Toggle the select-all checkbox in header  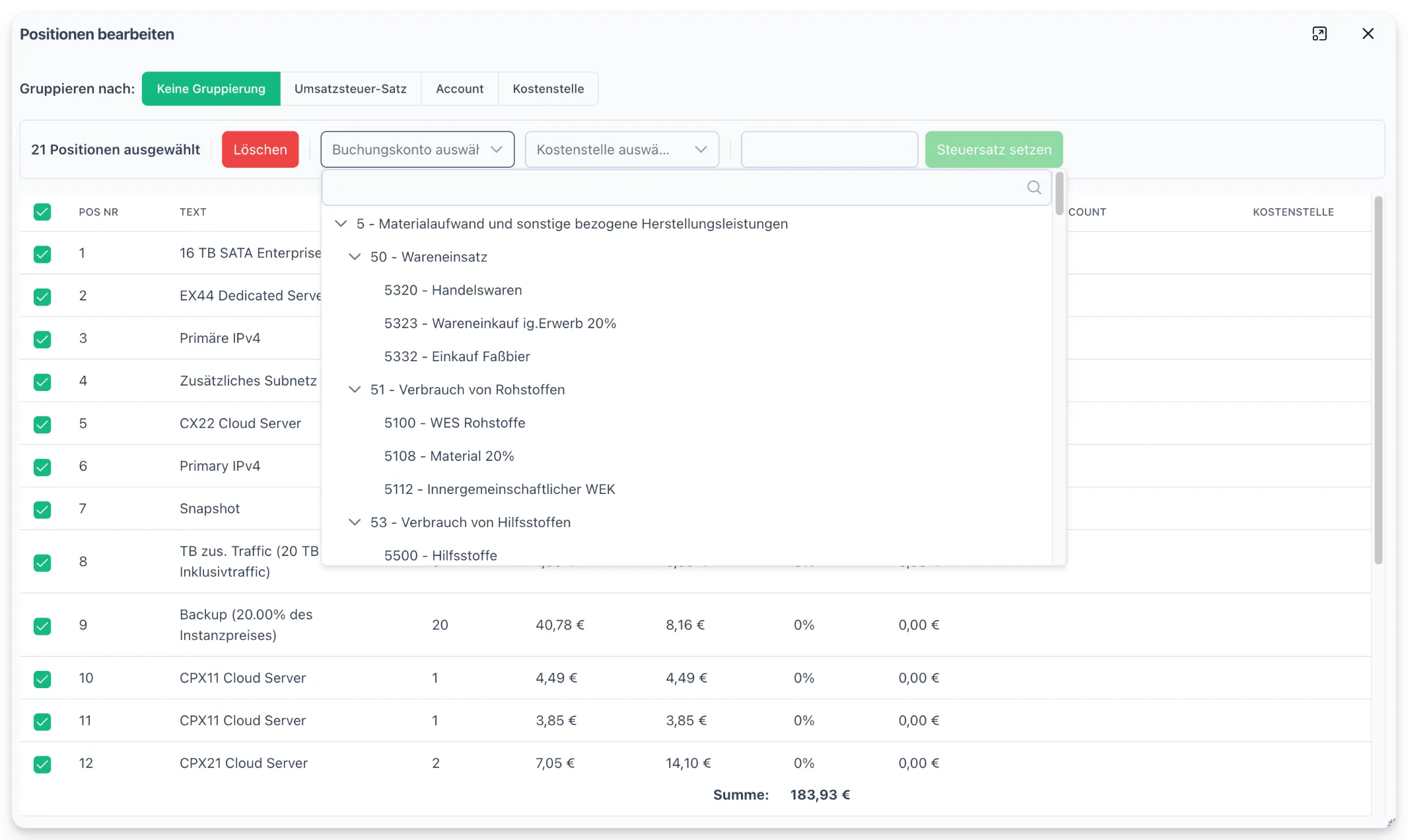[42, 212]
